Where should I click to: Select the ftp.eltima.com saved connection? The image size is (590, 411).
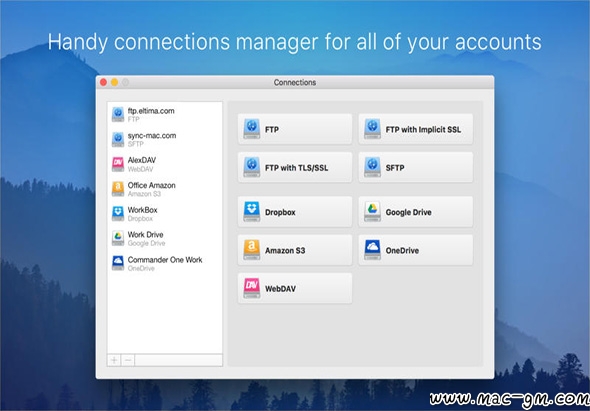(165, 114)
